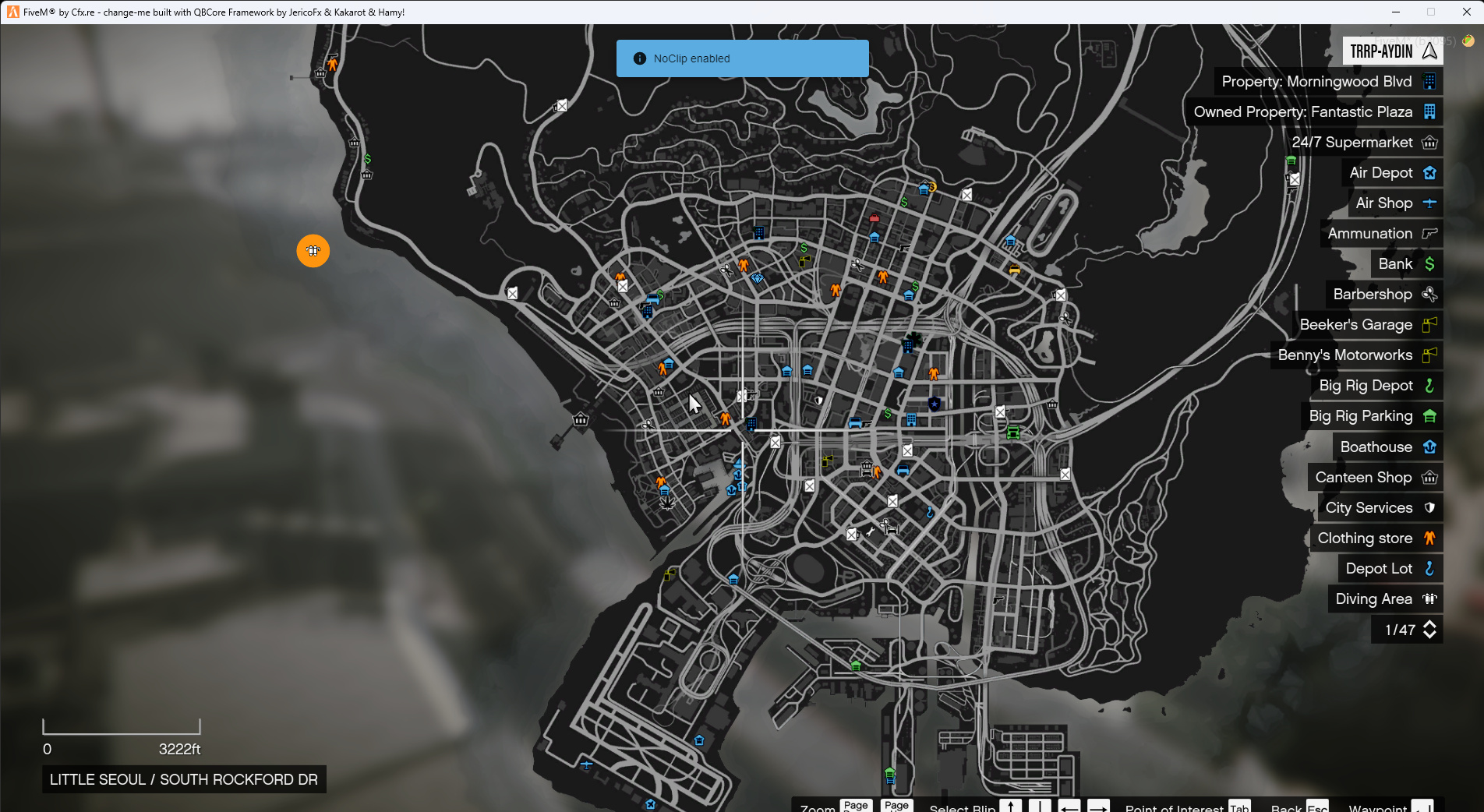The width and height of the screenshot is (1484, 812).
Task: Click the Big Rig Parking garage icon
Action: (x=1429, y=416)
